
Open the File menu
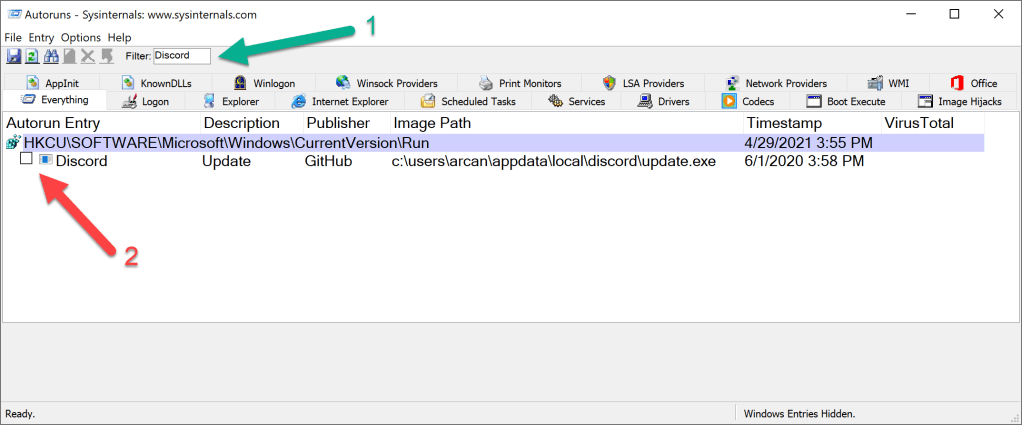(13, 37)
